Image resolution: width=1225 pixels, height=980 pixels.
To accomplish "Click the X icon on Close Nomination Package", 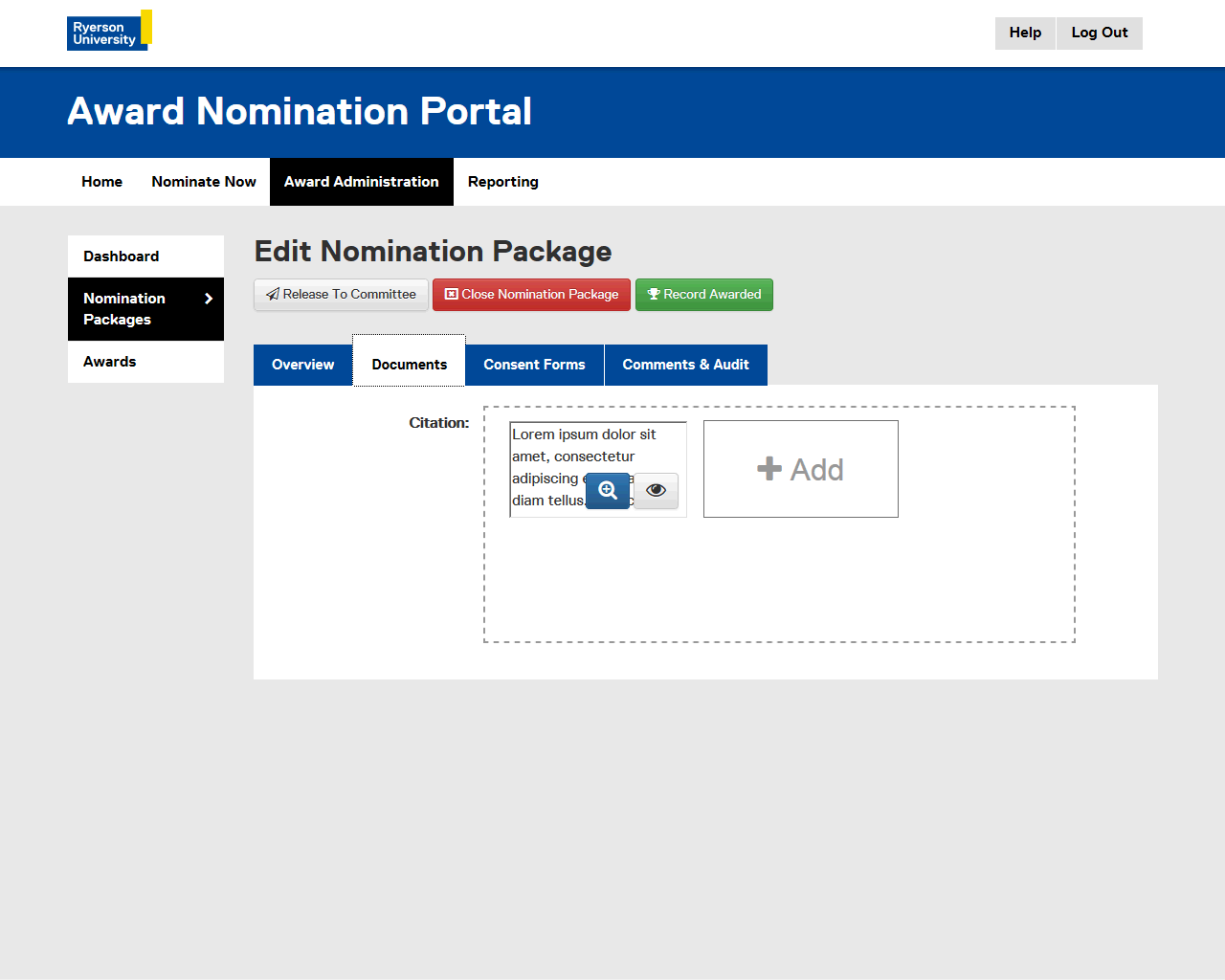I will 452,295.
